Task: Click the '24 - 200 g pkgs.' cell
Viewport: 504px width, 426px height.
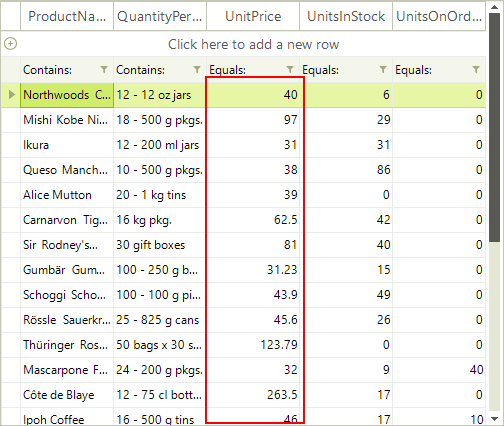Action: click(x=160, y=370)
